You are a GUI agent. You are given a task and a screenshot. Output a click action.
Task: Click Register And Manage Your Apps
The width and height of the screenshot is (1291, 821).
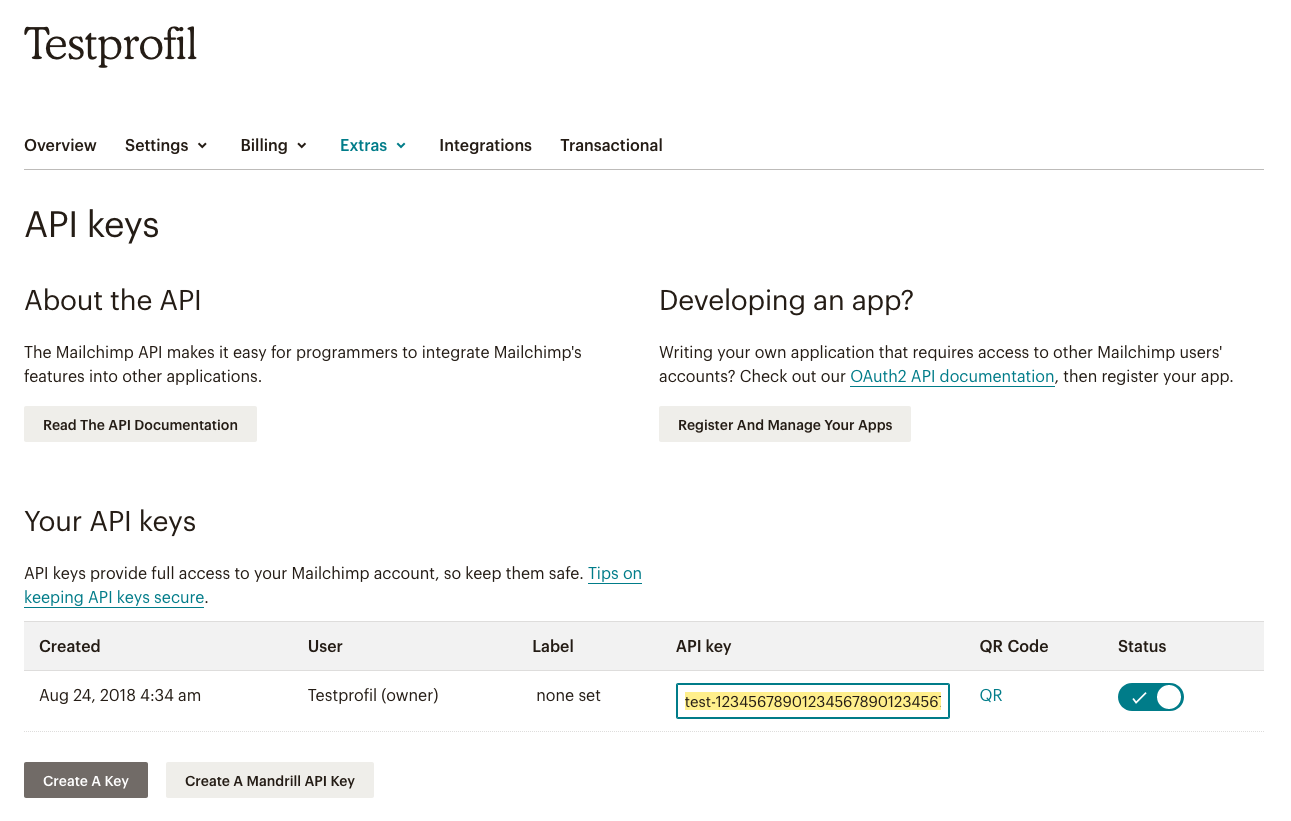(785, 424)
